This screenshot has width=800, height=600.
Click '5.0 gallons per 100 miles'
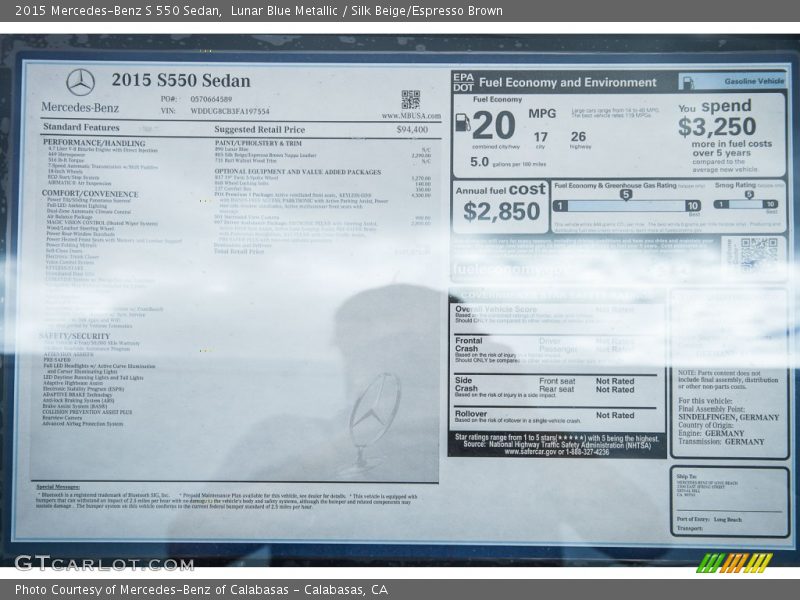click(508, 163)
